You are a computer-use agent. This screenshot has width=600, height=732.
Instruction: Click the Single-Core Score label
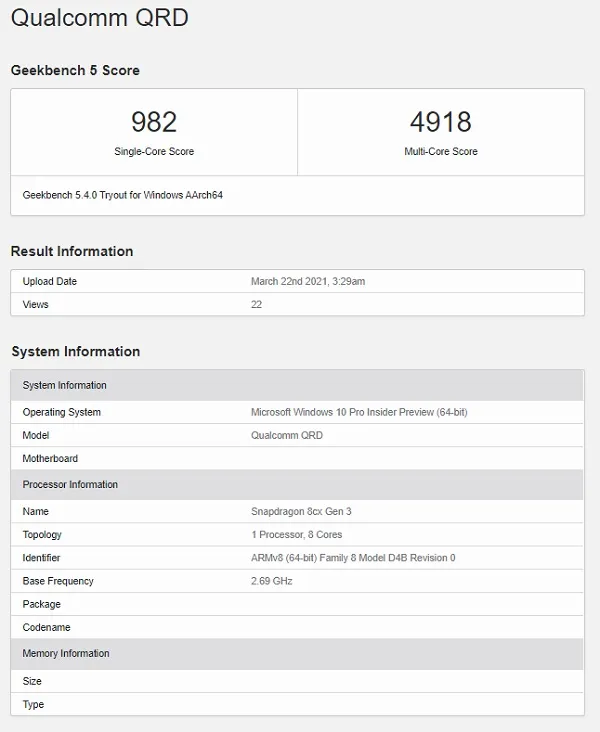pos(154,151)
